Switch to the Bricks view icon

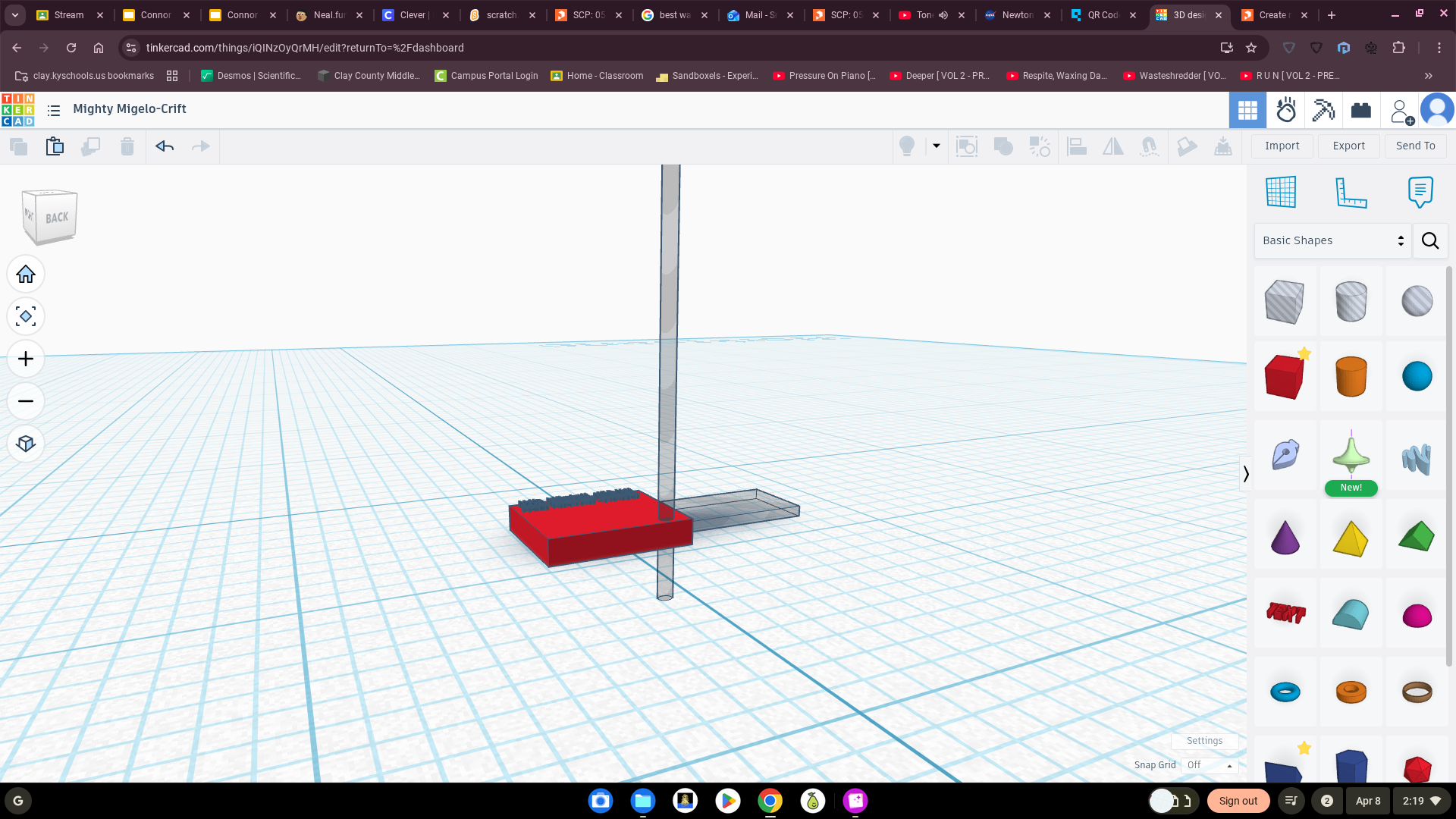[1361, 111]
